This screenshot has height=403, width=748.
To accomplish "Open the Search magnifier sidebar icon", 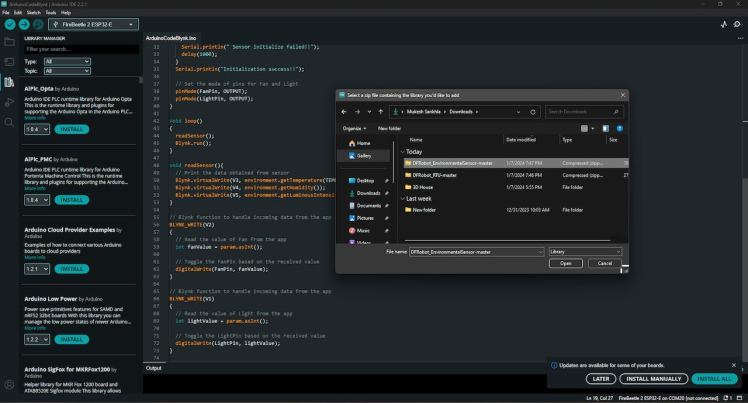I will point(9,122).
